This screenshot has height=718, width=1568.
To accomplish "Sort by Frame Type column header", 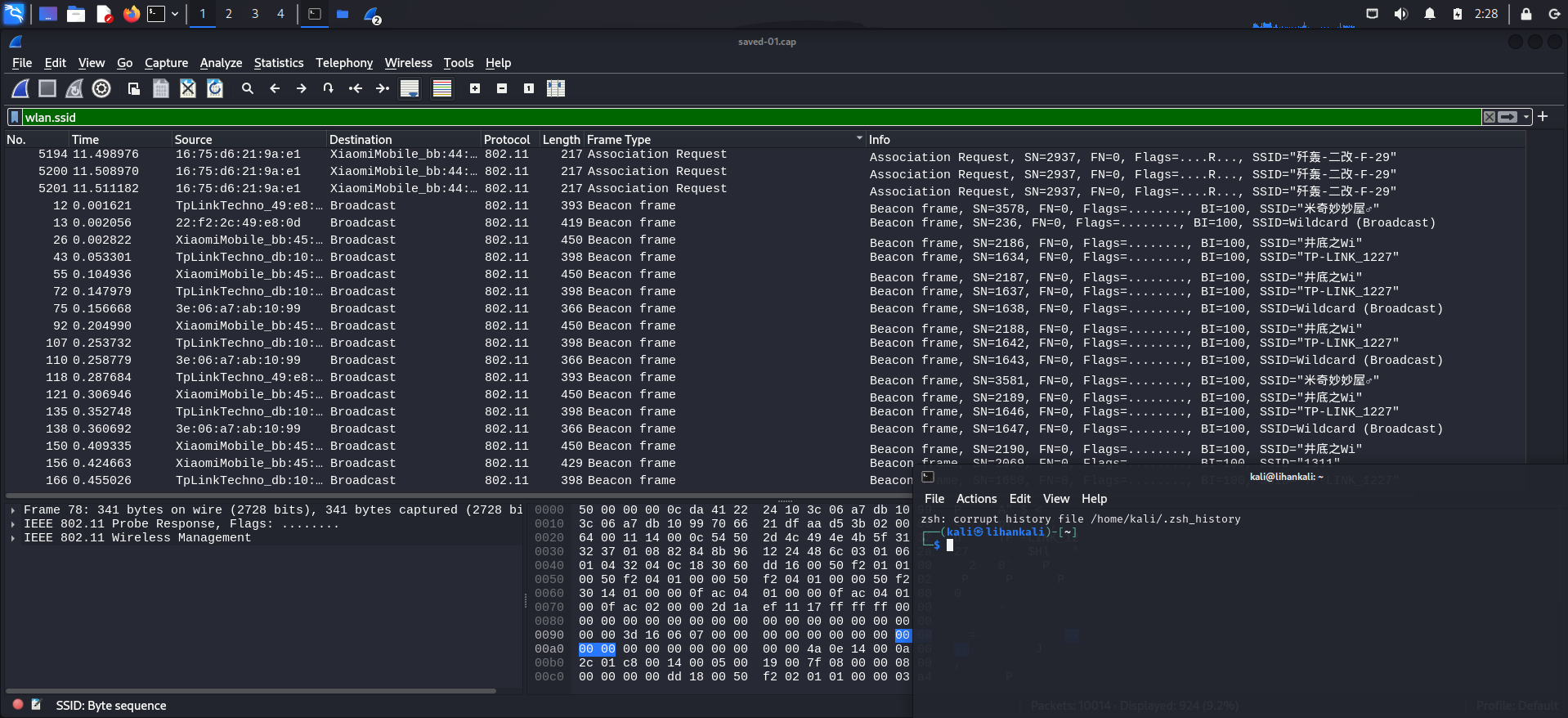I will coord(724,140).
